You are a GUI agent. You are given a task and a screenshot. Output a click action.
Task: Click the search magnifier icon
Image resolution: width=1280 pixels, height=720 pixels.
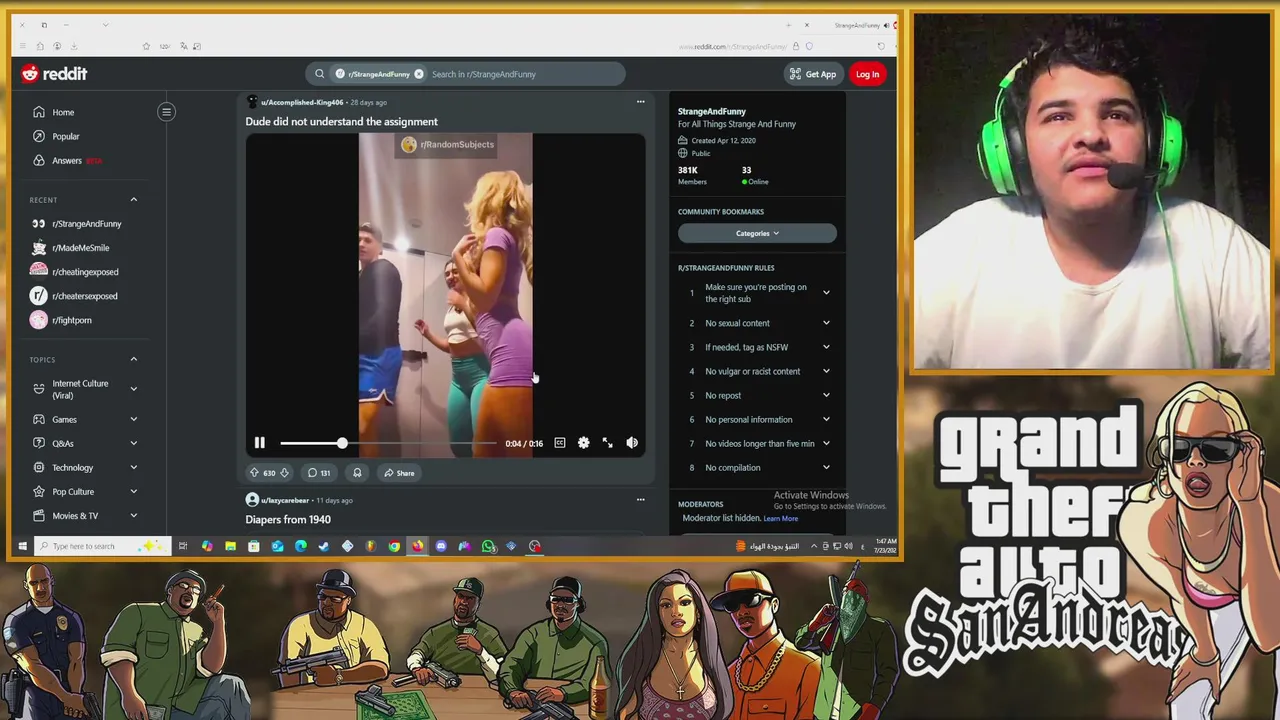319,74
